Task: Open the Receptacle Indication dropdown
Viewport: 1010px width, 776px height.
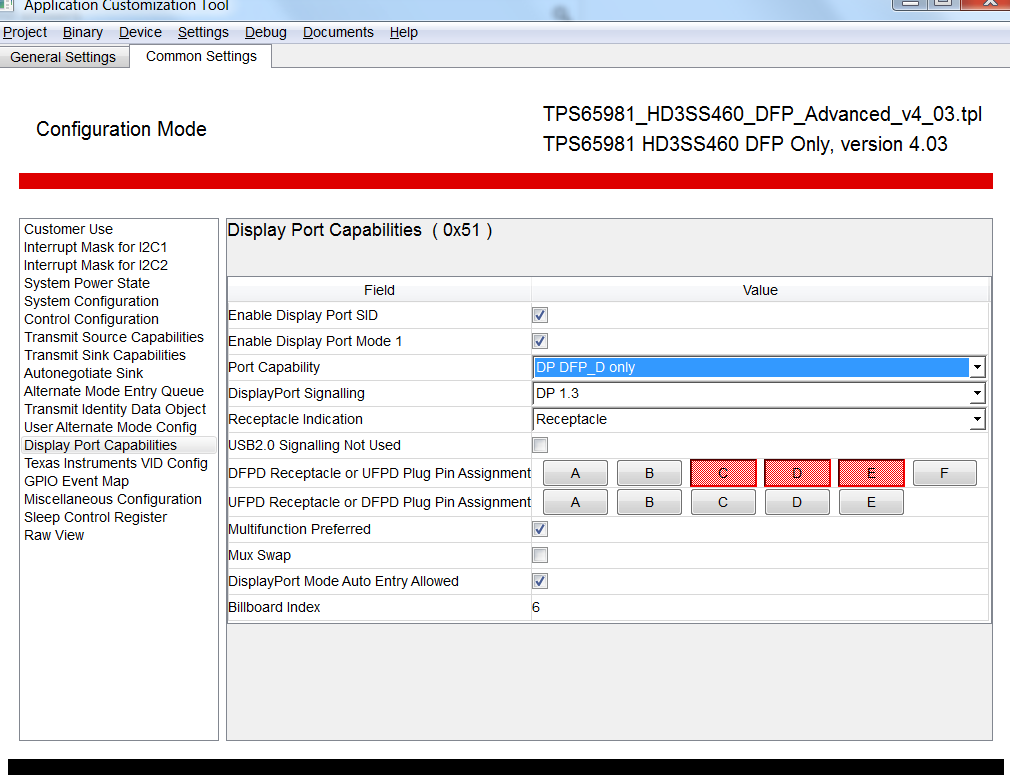Action: click(x=759, y=419)
